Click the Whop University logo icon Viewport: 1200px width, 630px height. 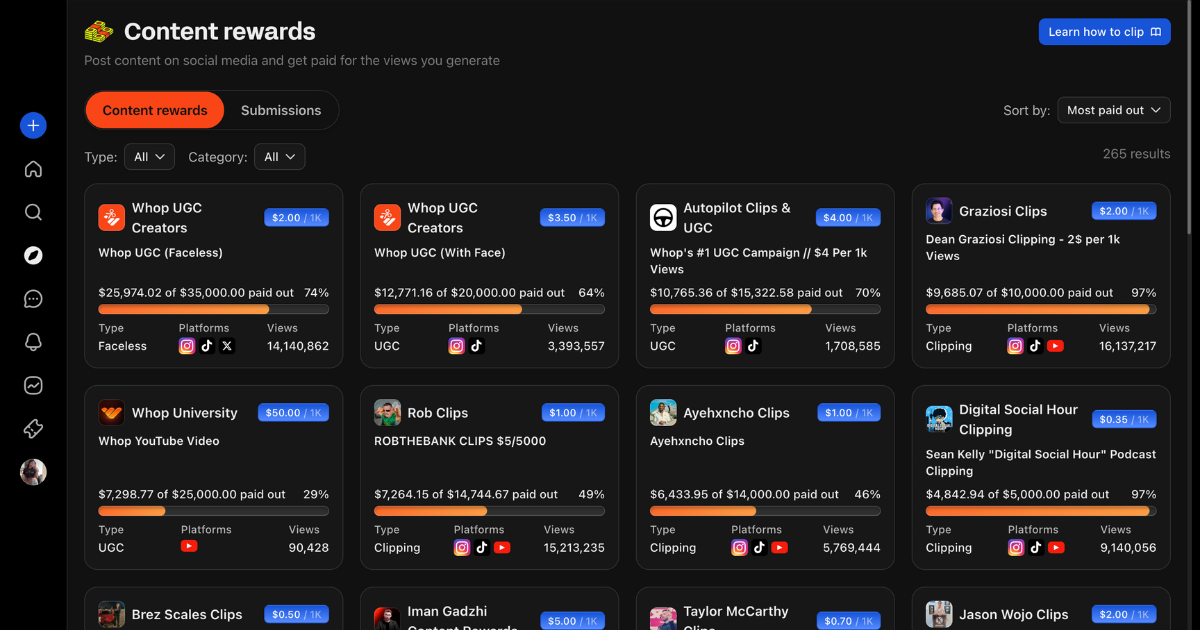pyautogui.click(x=111, y=413)
